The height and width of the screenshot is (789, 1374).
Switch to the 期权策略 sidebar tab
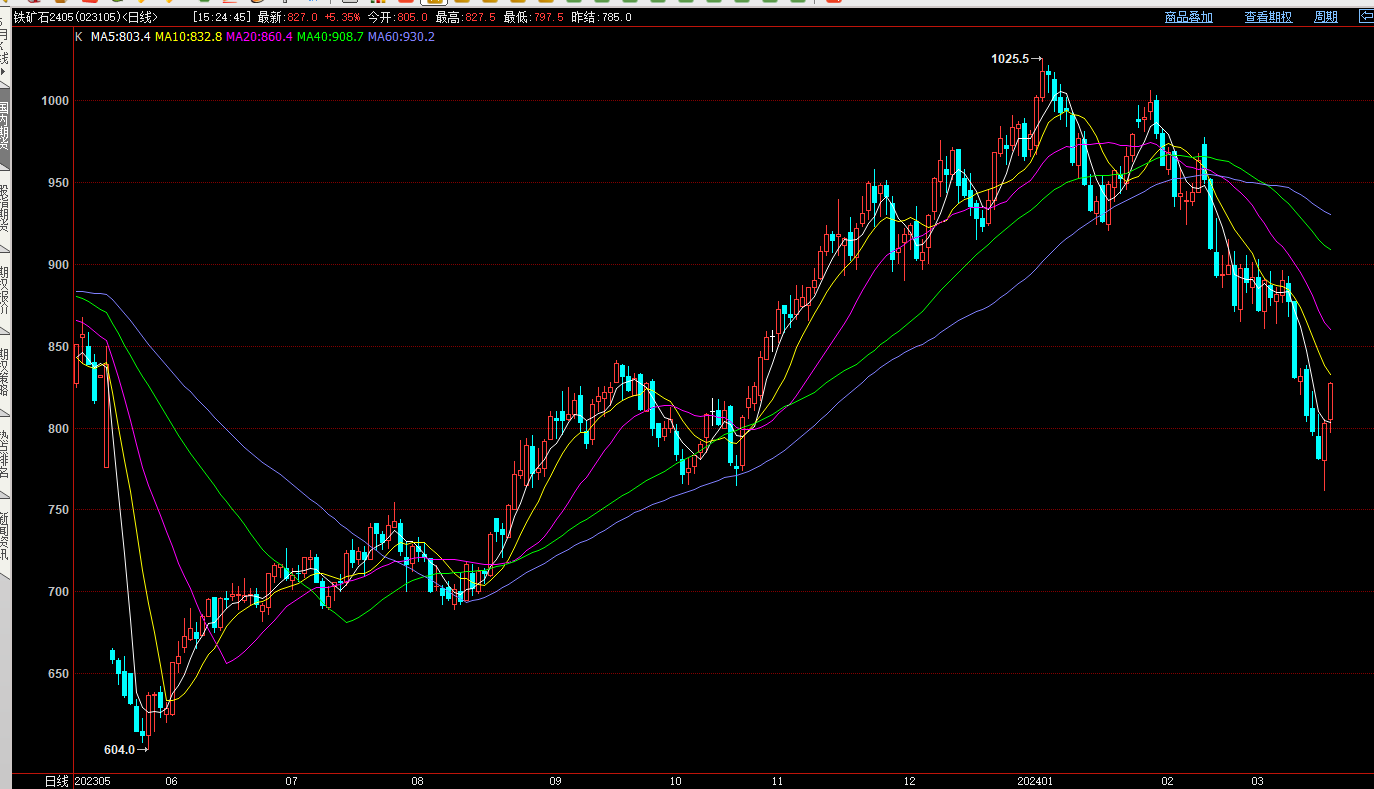coord(4,373)
